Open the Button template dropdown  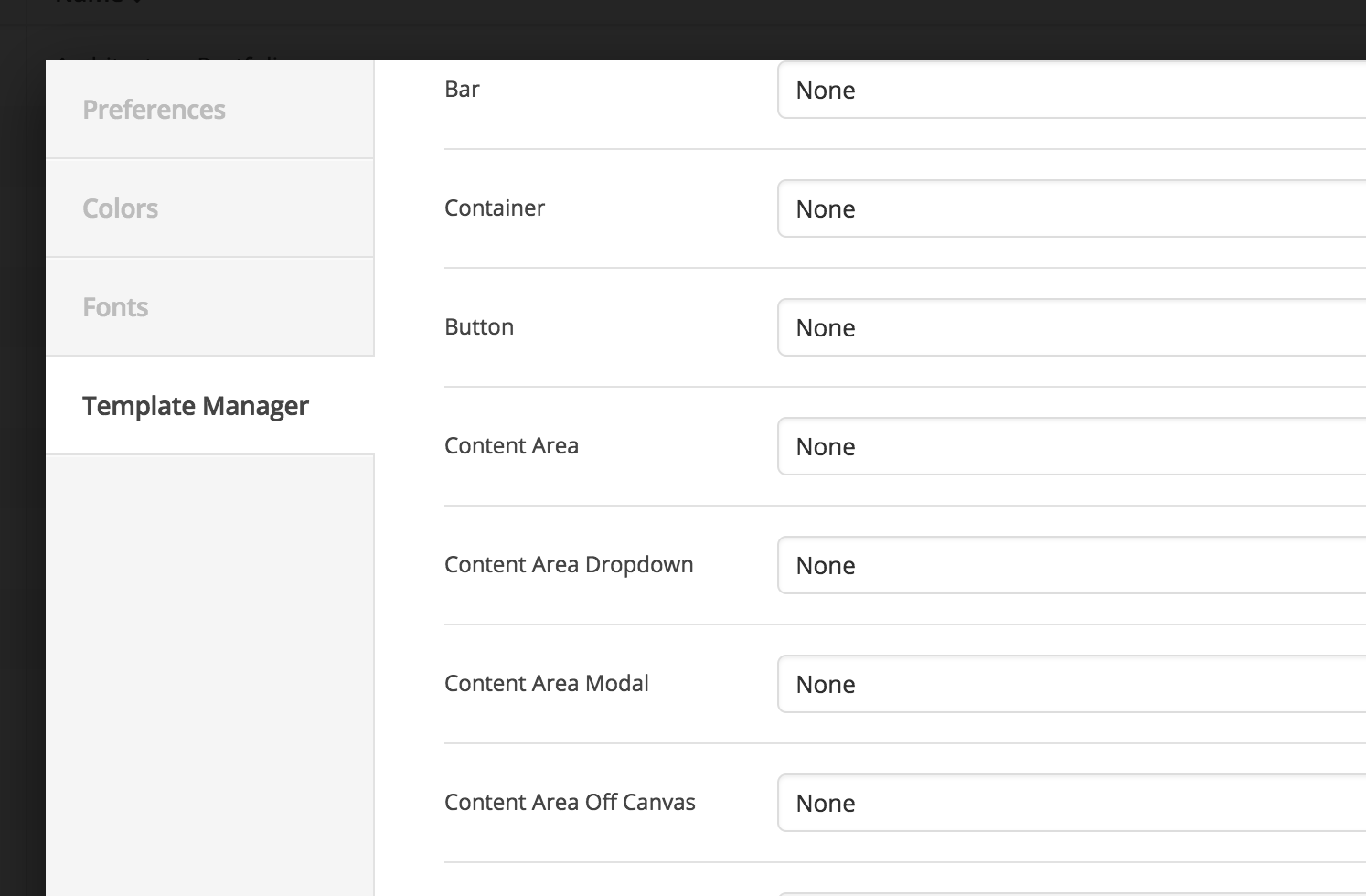1070,327
